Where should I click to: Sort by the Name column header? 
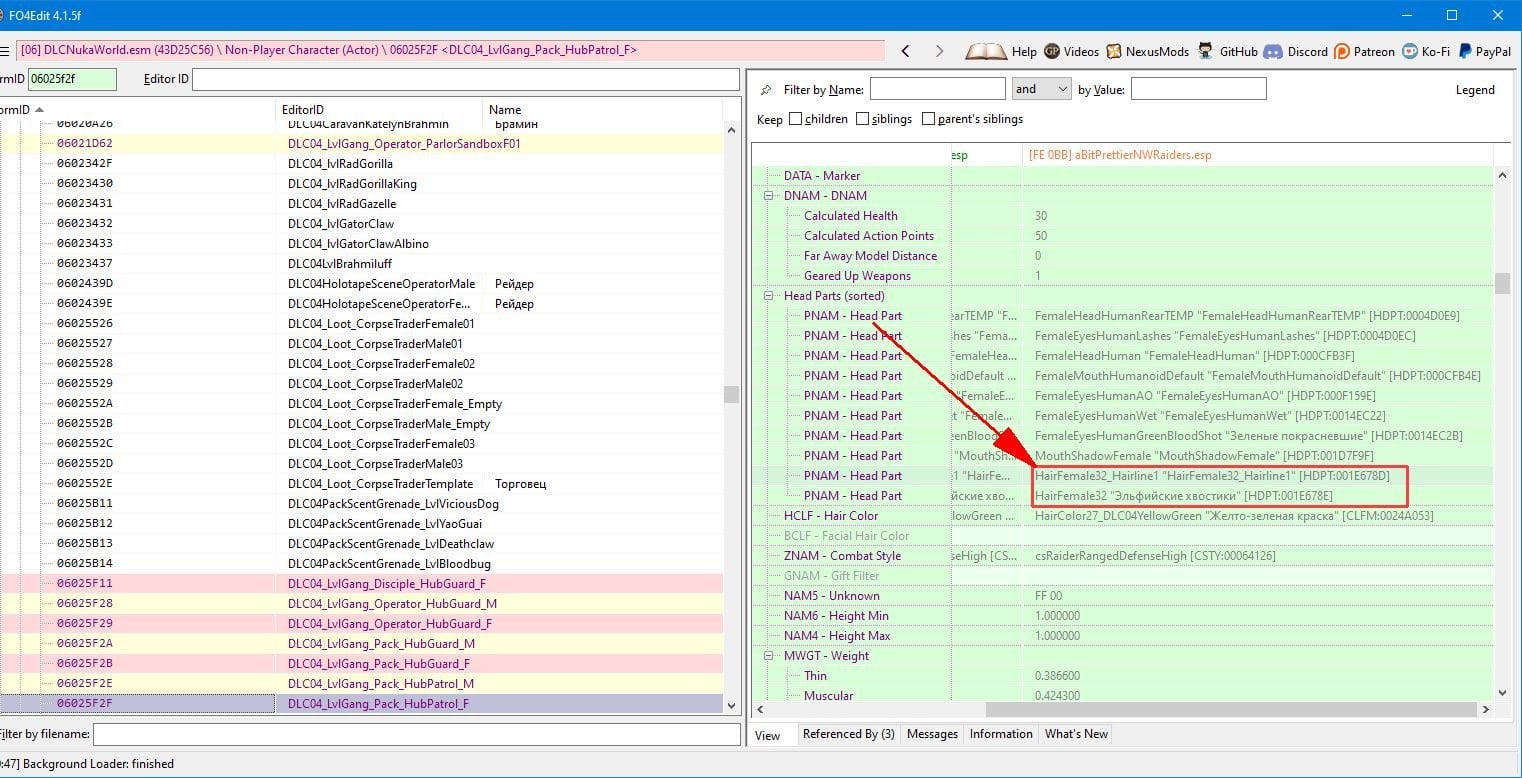click(x=602, y=109)
